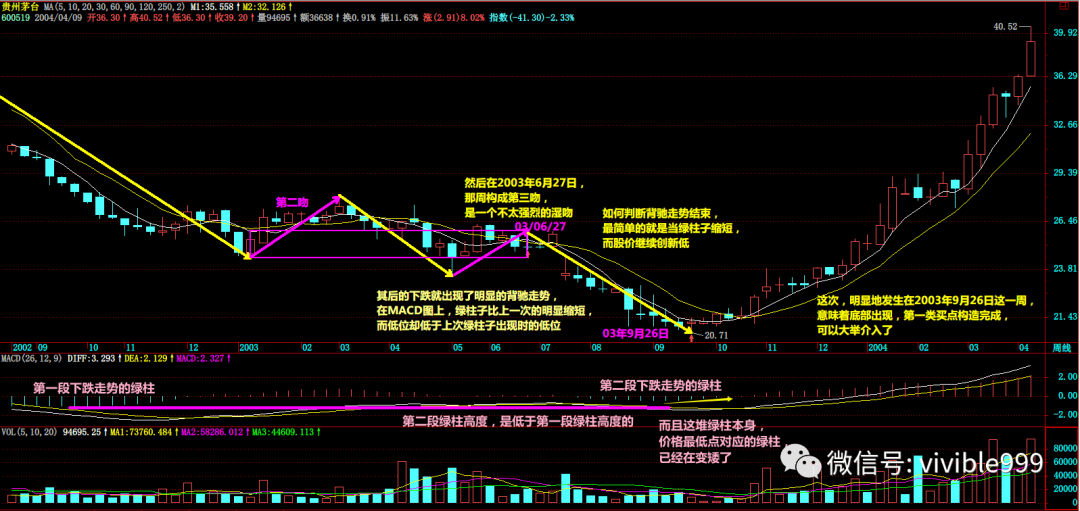The width and height of the screenshot is (1080, 511).
Task: Click the volume reading 94695.25
Action: [84, 432]
